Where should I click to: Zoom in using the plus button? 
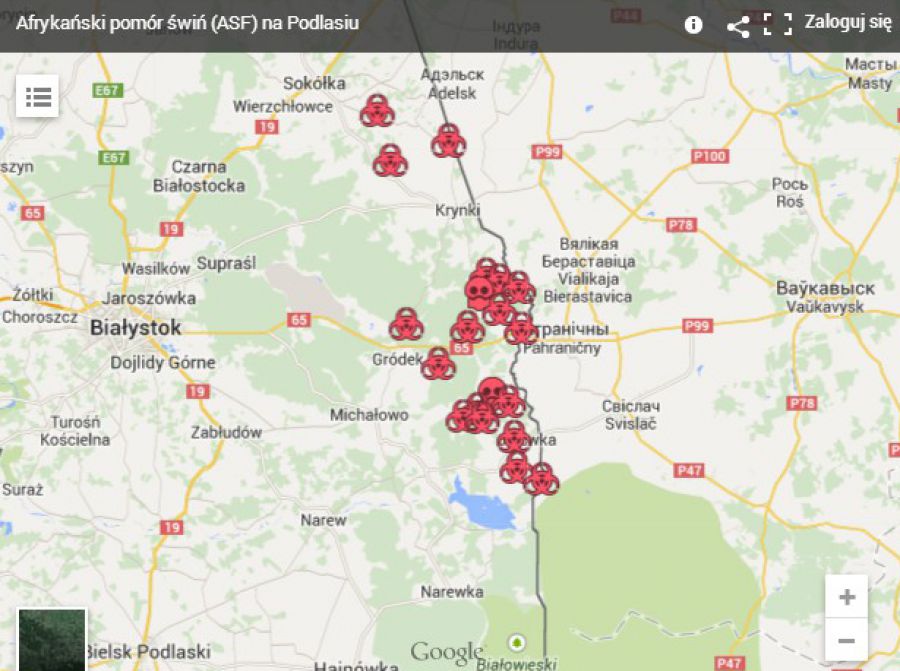pyautogui.click(x=846, y=597)
